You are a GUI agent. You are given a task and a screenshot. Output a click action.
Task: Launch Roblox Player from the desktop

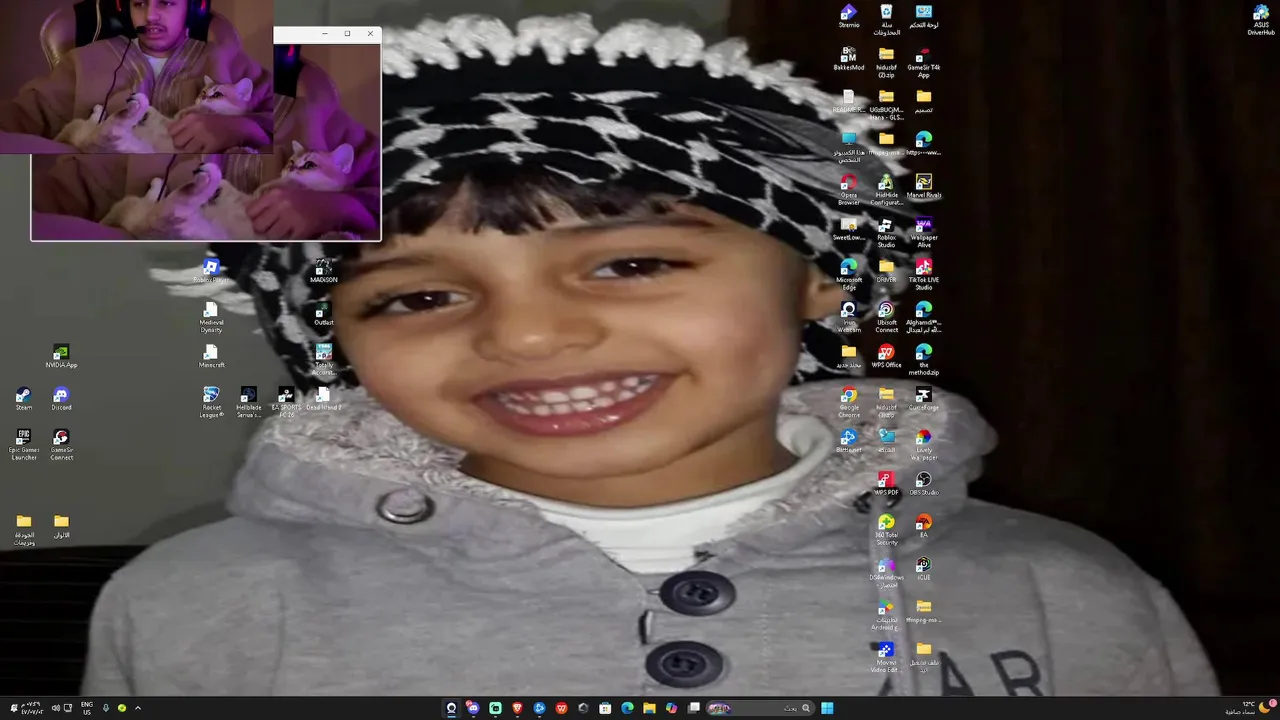(x=210, y=271)
